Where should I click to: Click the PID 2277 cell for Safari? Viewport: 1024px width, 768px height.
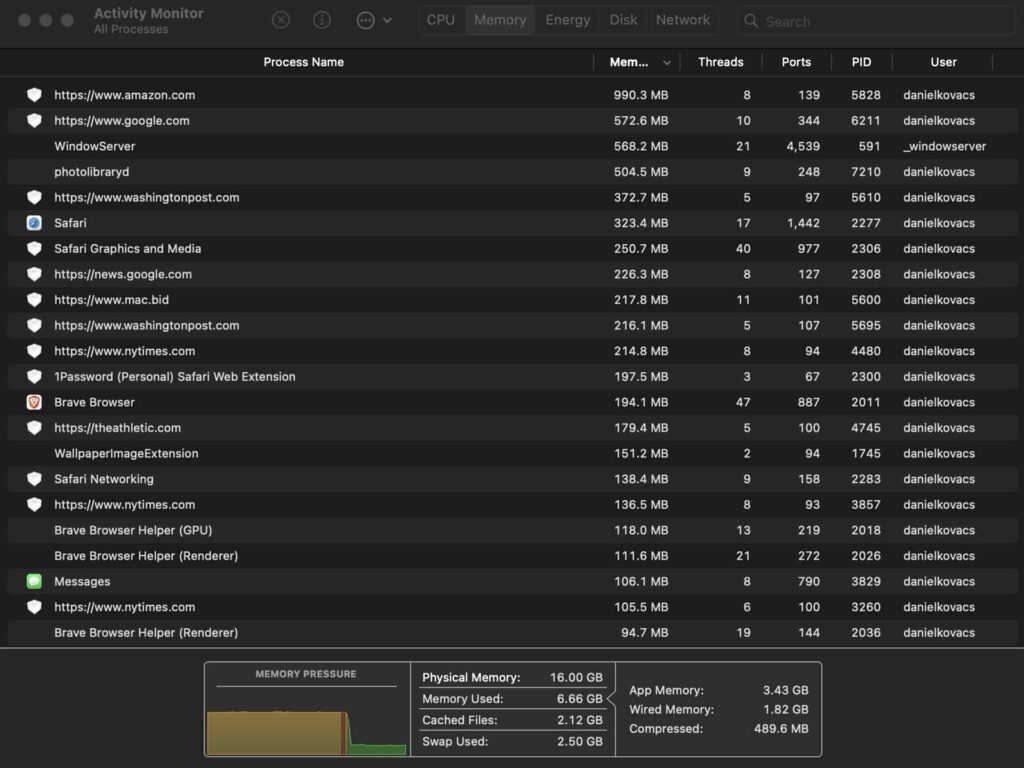click(x=866, y=223)
